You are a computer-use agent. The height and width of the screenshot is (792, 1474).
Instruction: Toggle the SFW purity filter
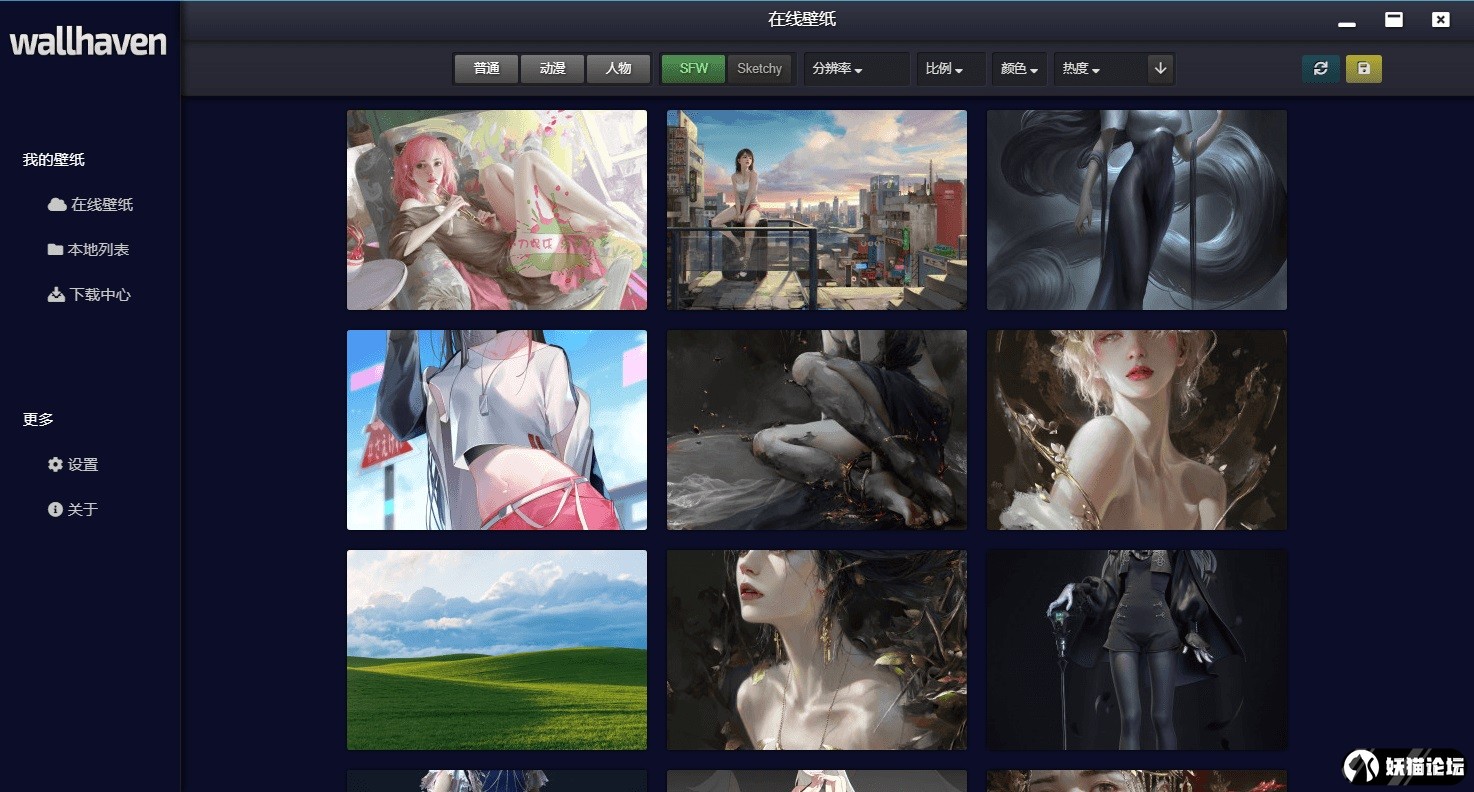click(x=693, y=68)
